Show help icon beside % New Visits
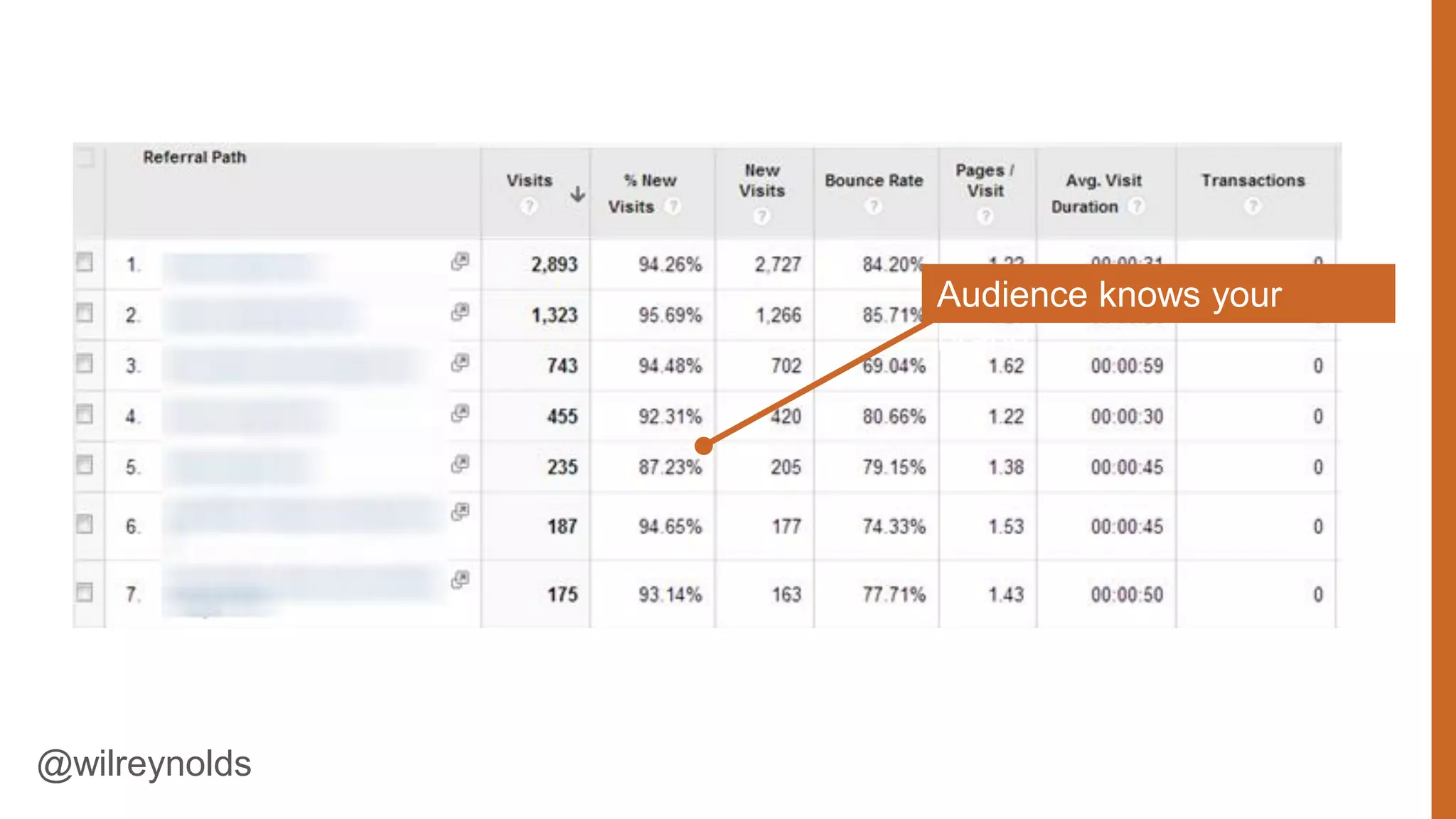 673,206
